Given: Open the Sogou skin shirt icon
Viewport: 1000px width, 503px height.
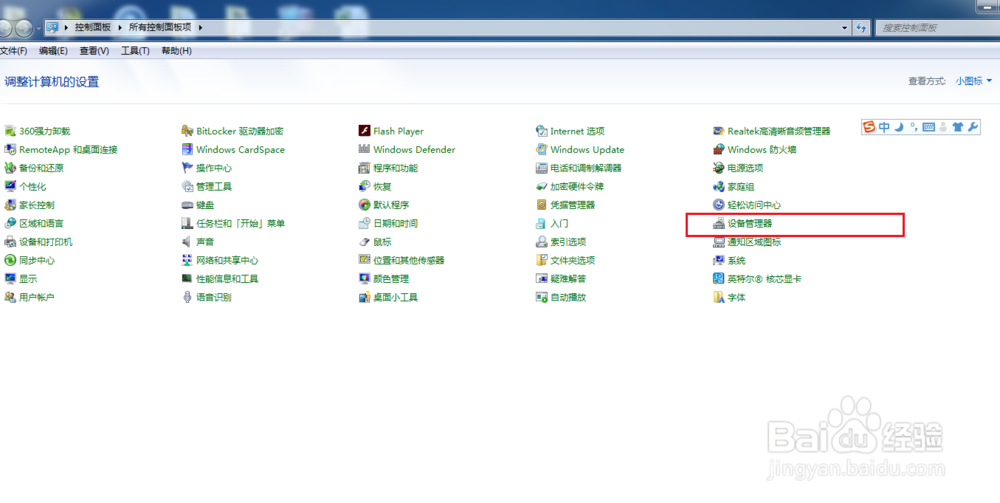Looking at the screenshot, I should 958,127.
